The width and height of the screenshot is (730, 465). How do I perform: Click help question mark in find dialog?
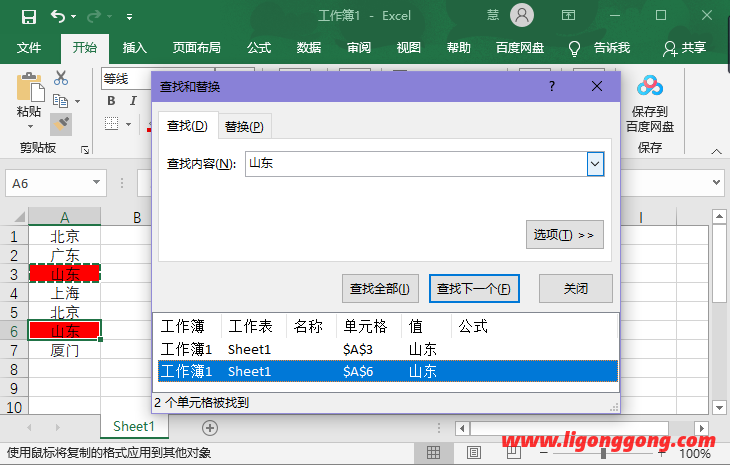[x=552, y=86]
